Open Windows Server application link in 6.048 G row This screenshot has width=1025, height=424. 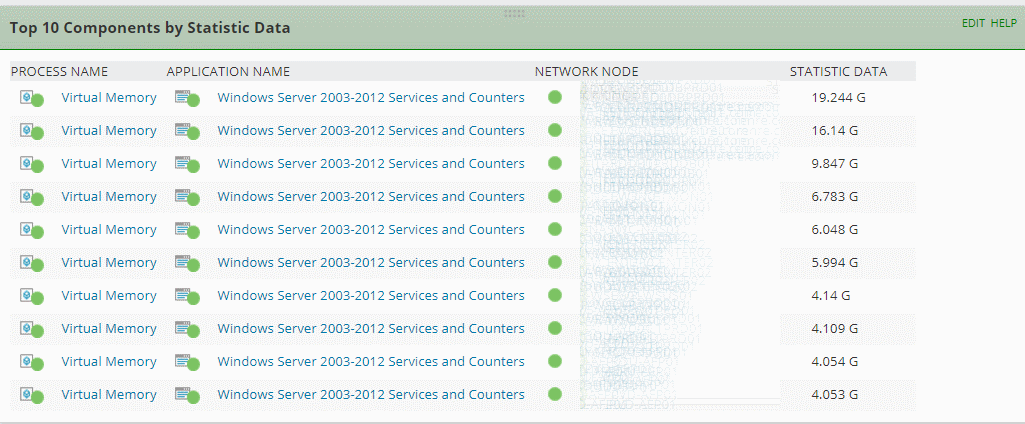point(371,230)
